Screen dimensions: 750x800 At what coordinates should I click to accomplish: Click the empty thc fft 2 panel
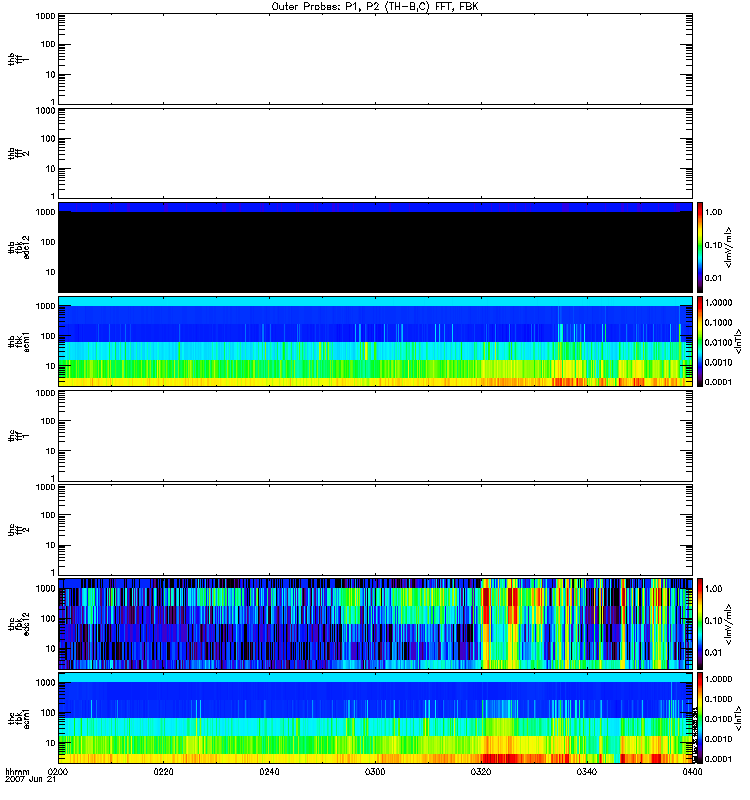tap(375, 529)
